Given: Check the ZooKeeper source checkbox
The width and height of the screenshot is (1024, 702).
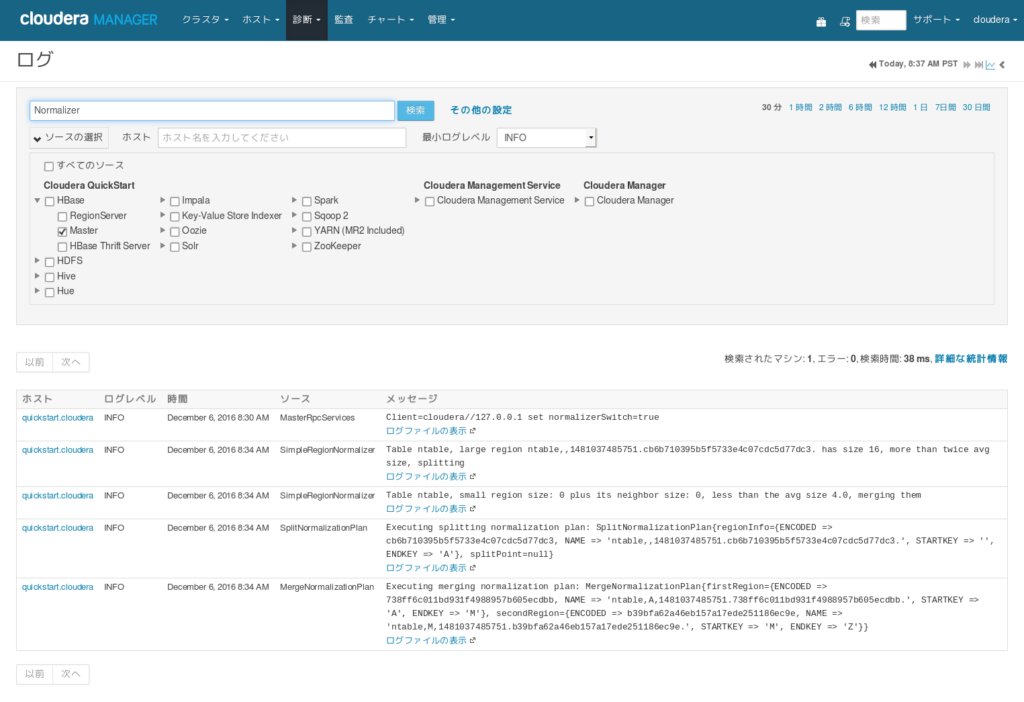Looking at the screenshot, I should pyautogui.click(x=306, y=247).
